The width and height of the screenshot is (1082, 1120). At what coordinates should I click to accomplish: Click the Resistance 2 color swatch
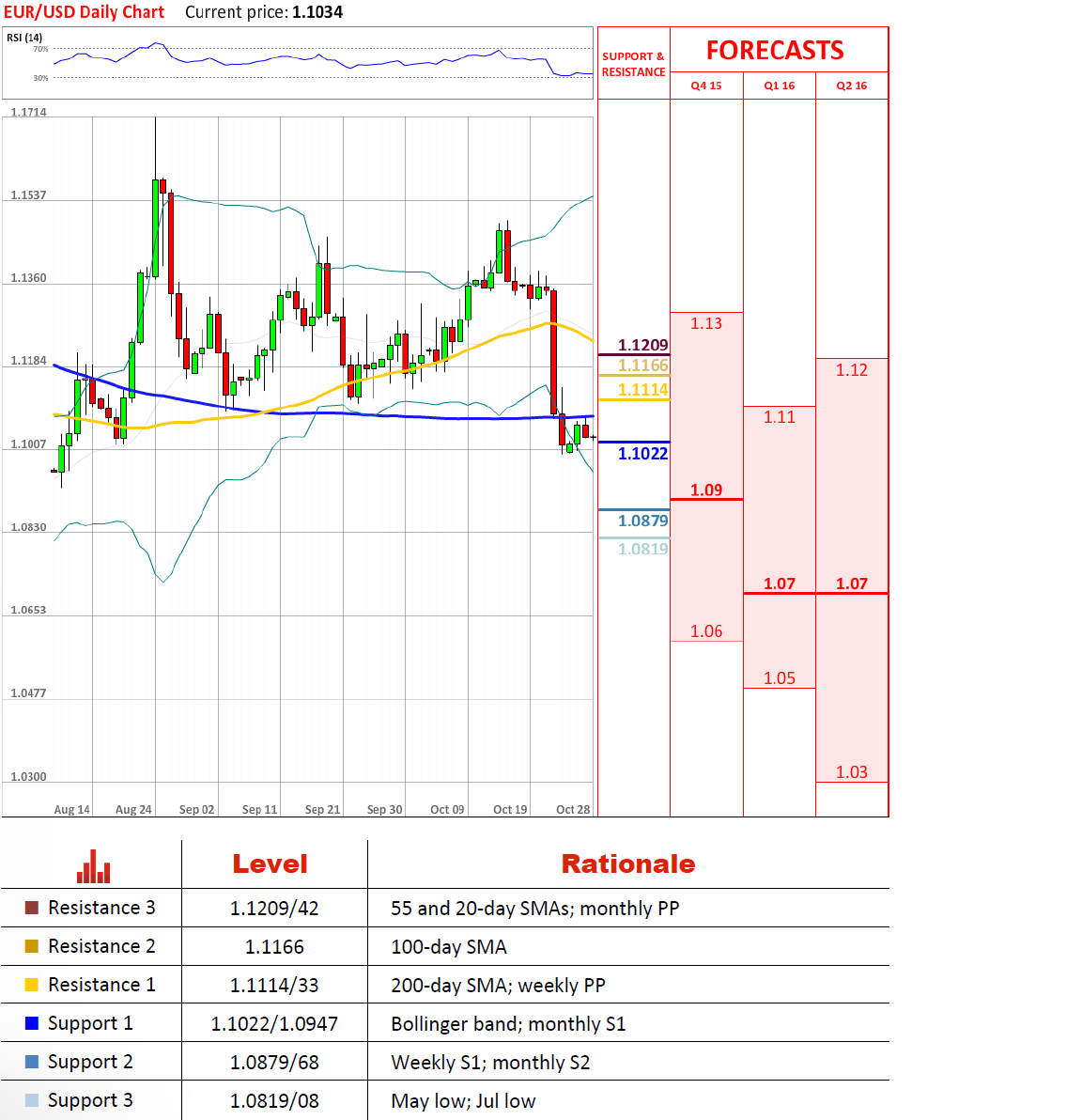click(31, 946)
